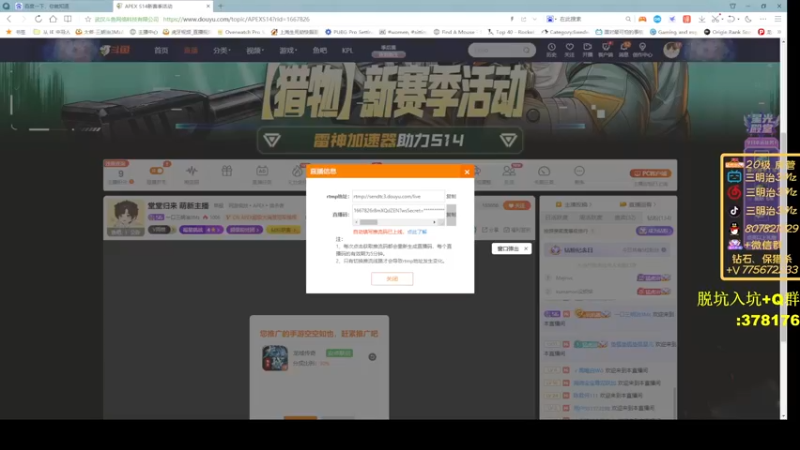
Task: Click the green button in promotion card
Action: [339, 353]
